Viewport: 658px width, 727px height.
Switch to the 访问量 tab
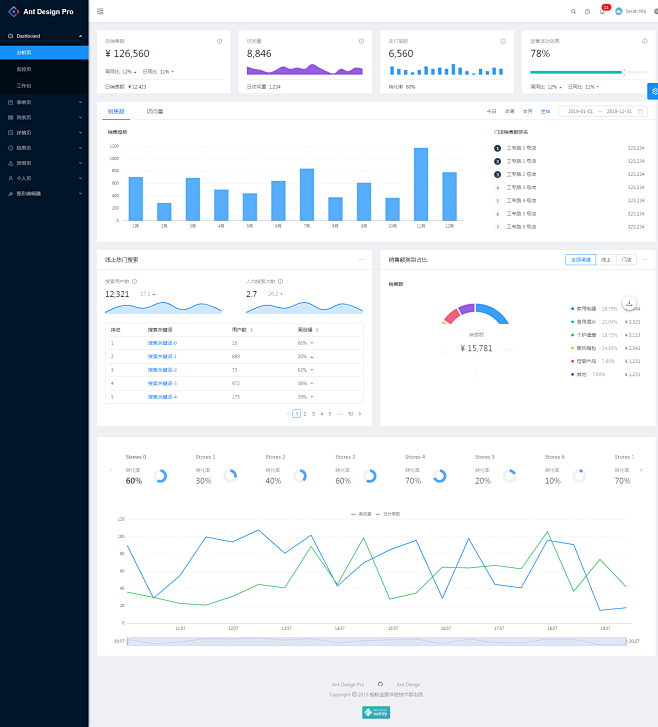coord(155,111)
